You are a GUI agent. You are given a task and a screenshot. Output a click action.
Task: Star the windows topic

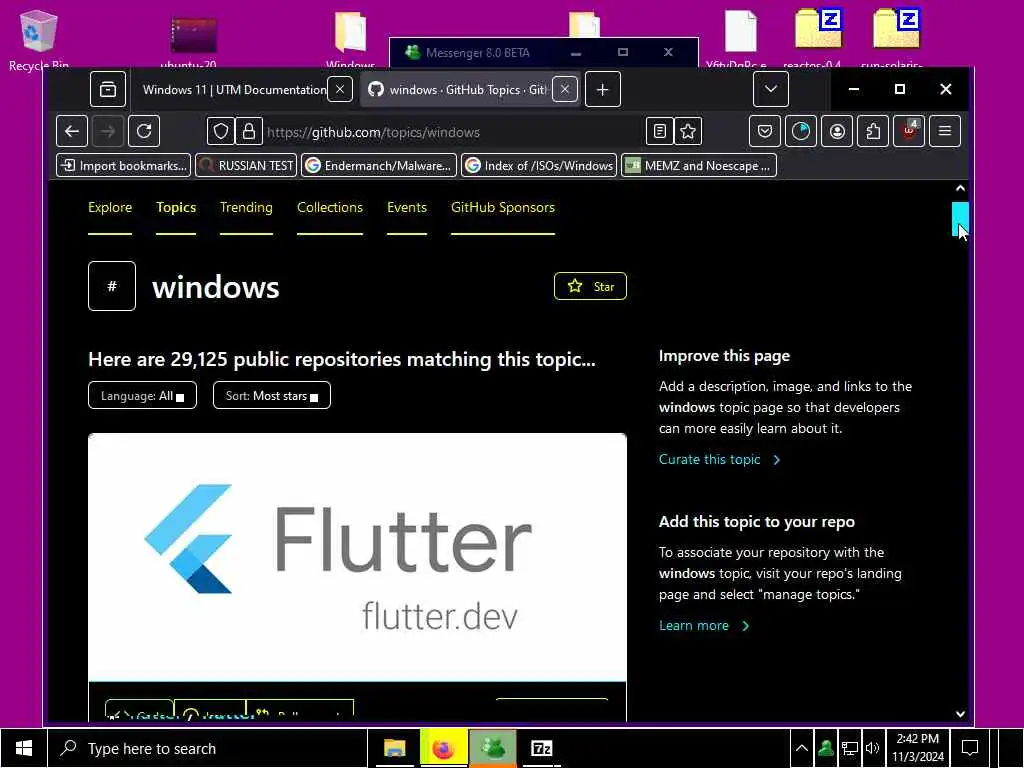click(x=590, y=286)
